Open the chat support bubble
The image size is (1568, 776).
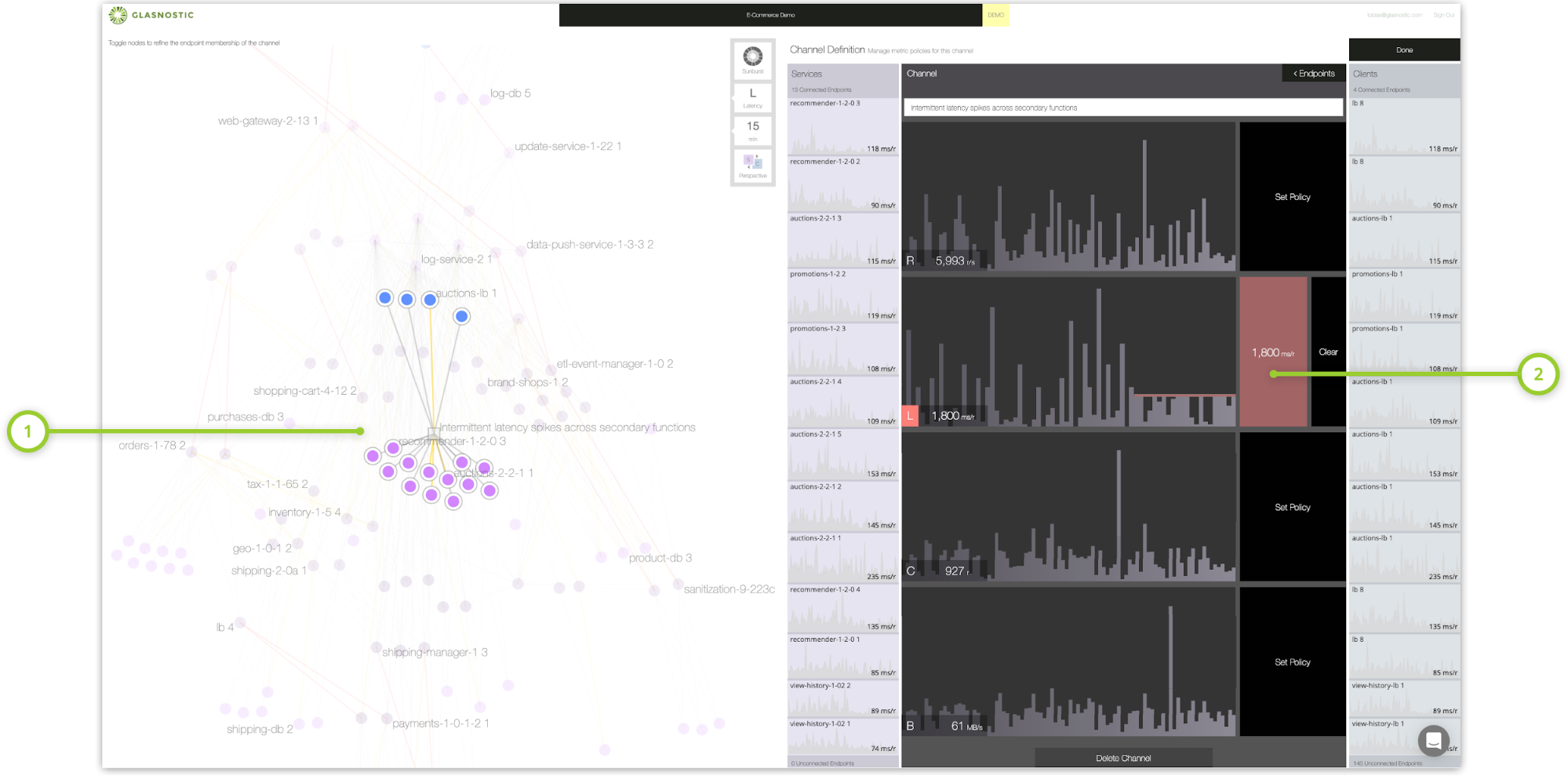click(1433, 740)
